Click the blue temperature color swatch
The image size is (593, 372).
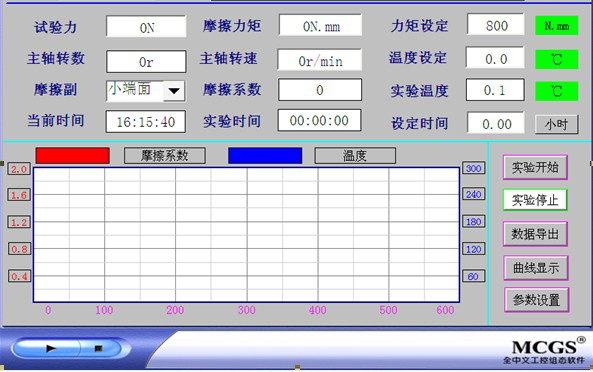click(265, 156)
